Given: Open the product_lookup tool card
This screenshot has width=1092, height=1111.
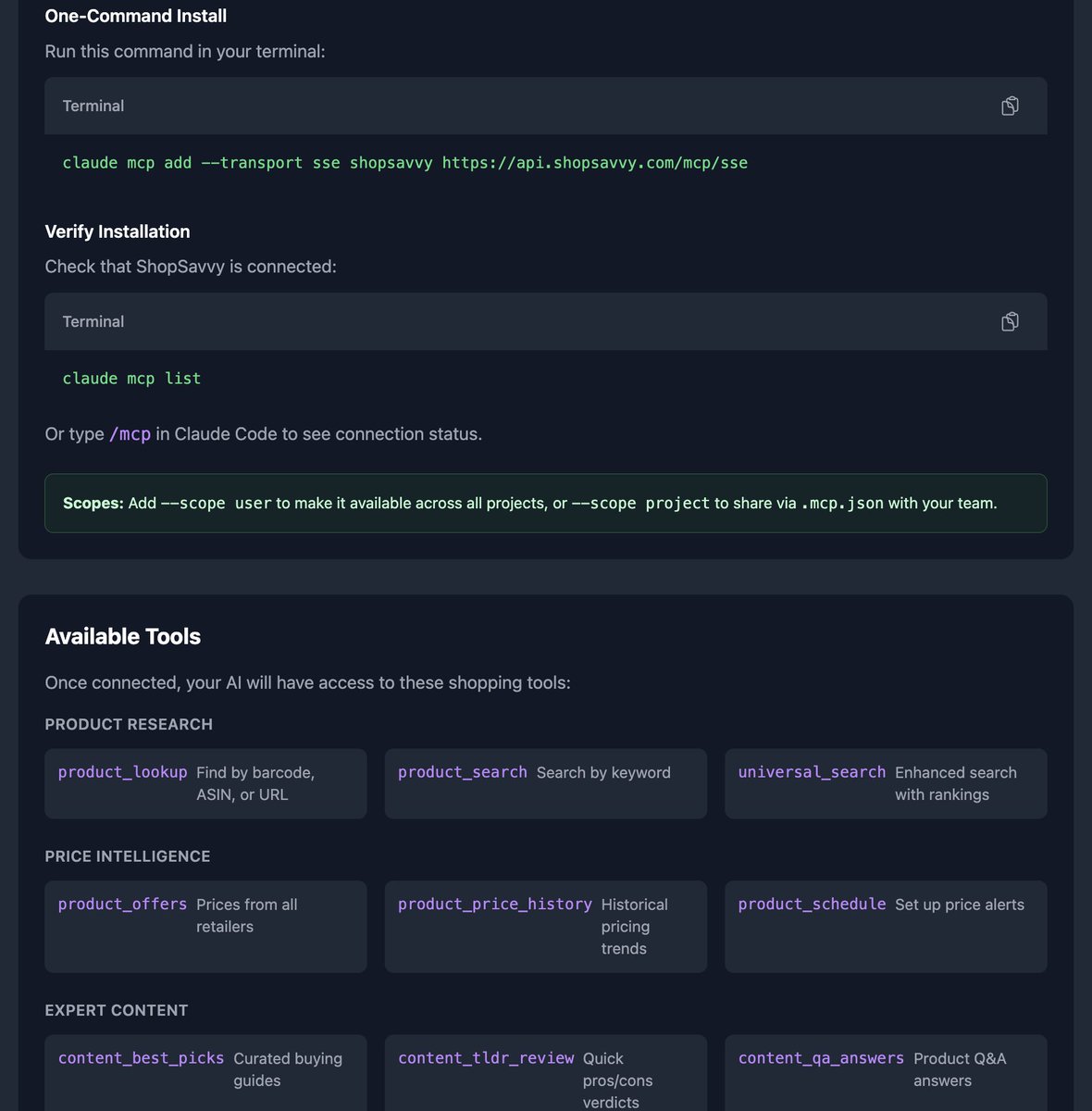Looking at the screenshot, I should pyautogui.click(x=205, y=783).
